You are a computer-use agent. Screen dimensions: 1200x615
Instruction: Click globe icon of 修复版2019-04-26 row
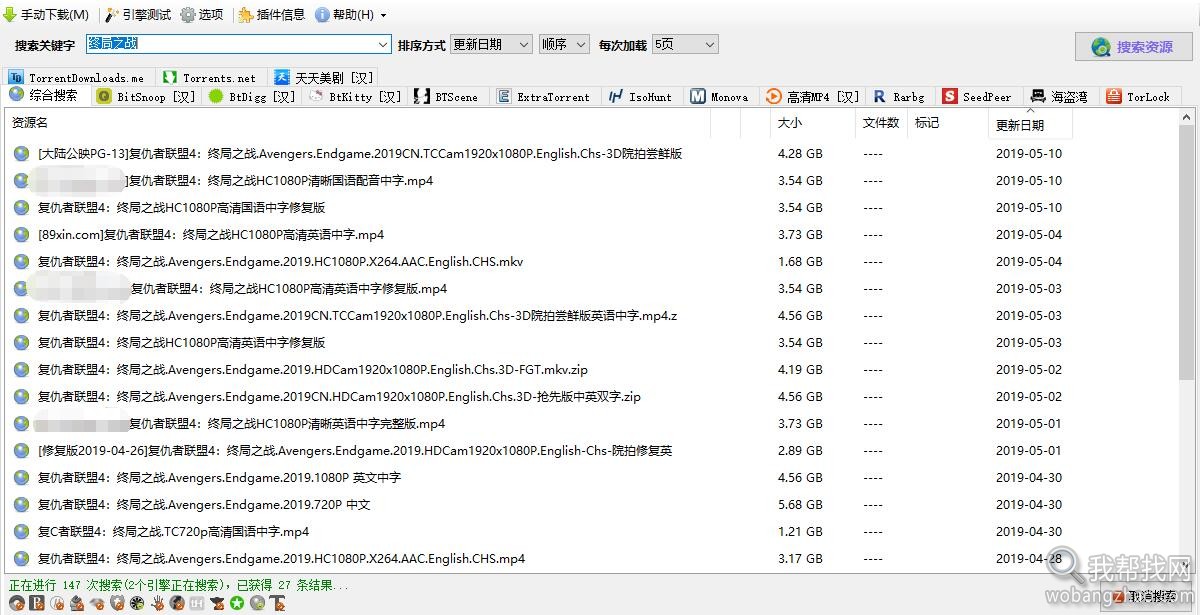21,451
